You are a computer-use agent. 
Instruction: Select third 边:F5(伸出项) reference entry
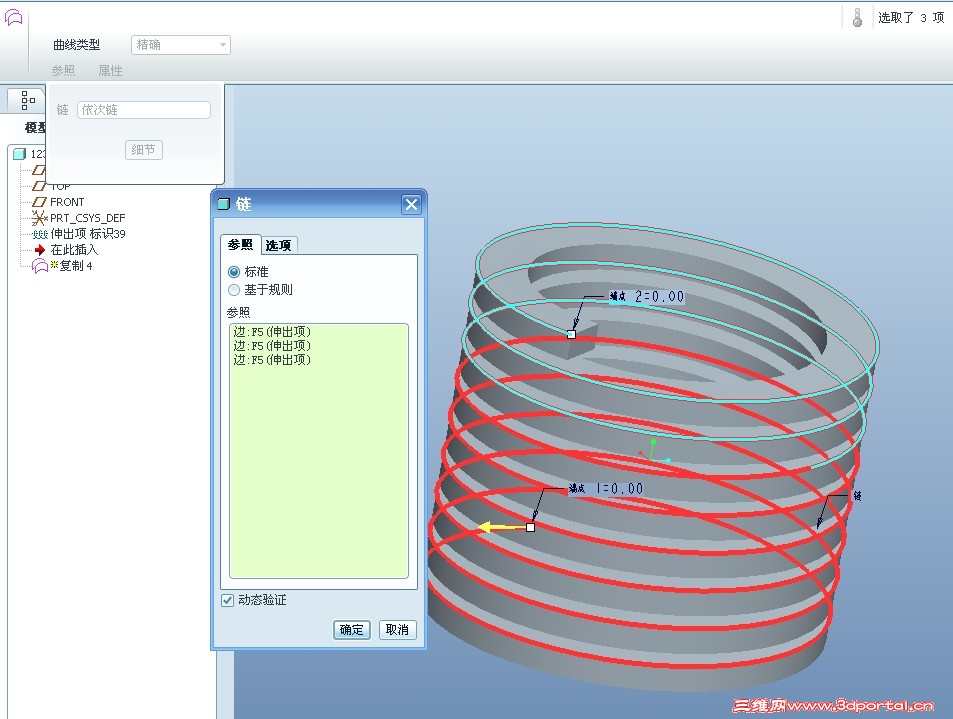(x=272, y=360)
